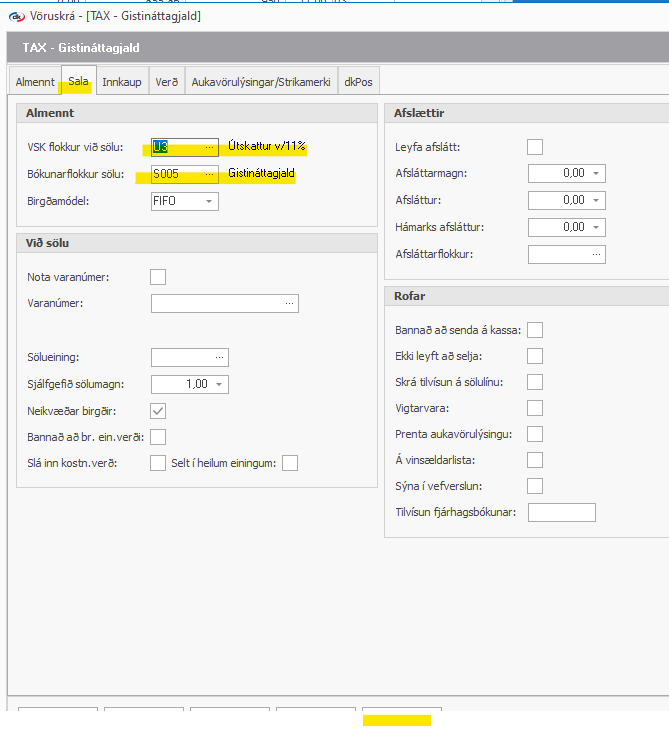Viewport: 669px width, 731px height.
Task: Check Bannað að senda á kassa
Action: 535,330
